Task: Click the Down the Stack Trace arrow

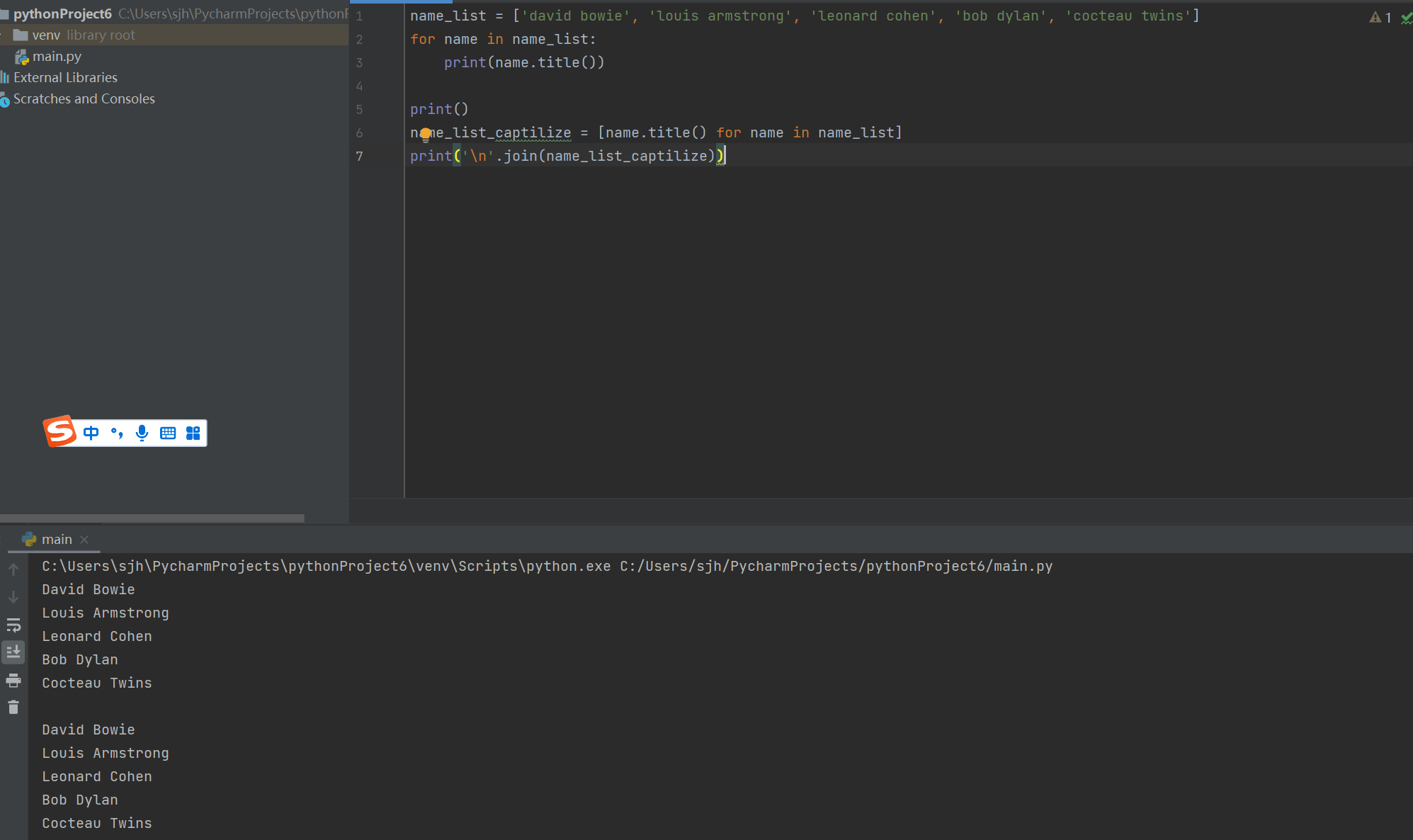Action: (x=13, y=597)
